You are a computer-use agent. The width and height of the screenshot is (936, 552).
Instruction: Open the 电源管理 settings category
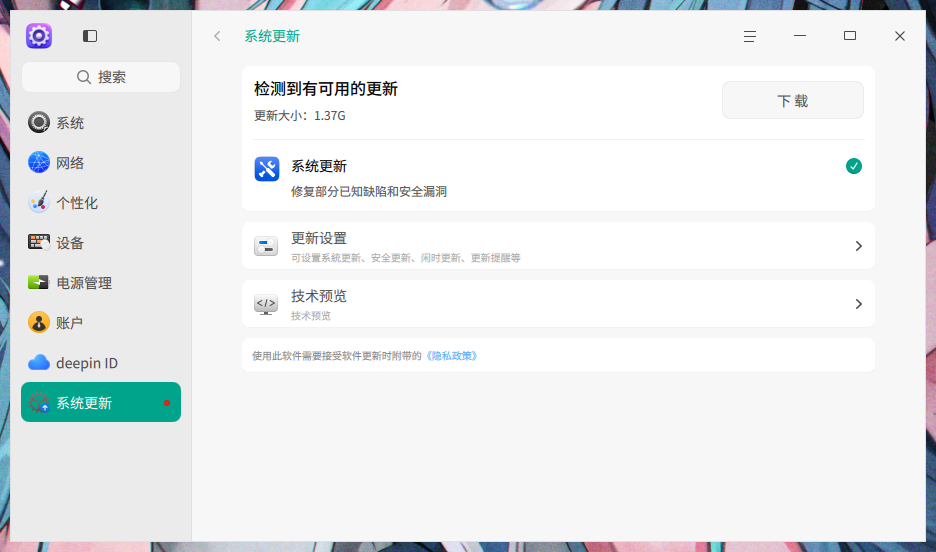pyautogui.click(x=101, y=282)
